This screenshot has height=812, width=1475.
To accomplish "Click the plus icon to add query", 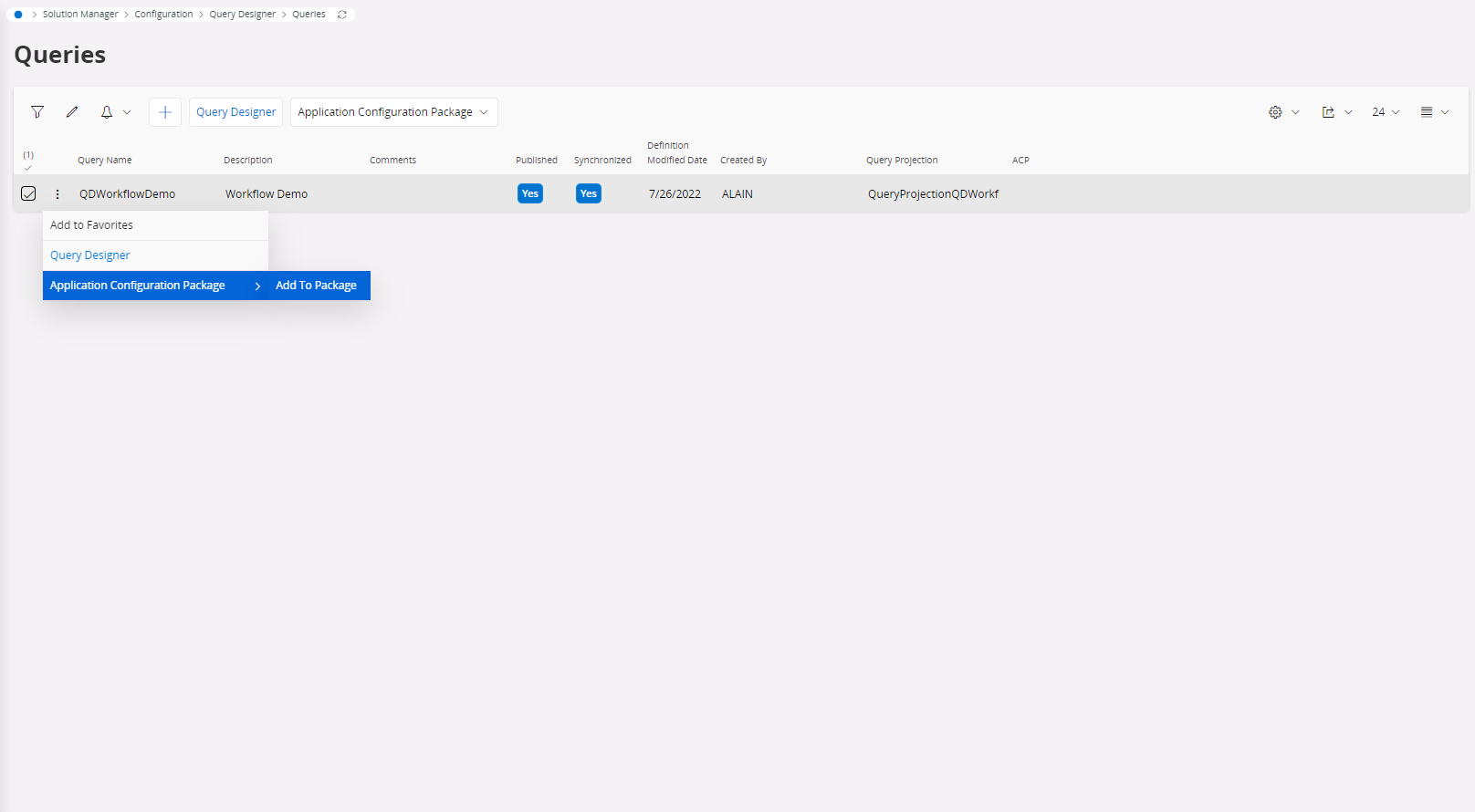I will pos(165,112).
